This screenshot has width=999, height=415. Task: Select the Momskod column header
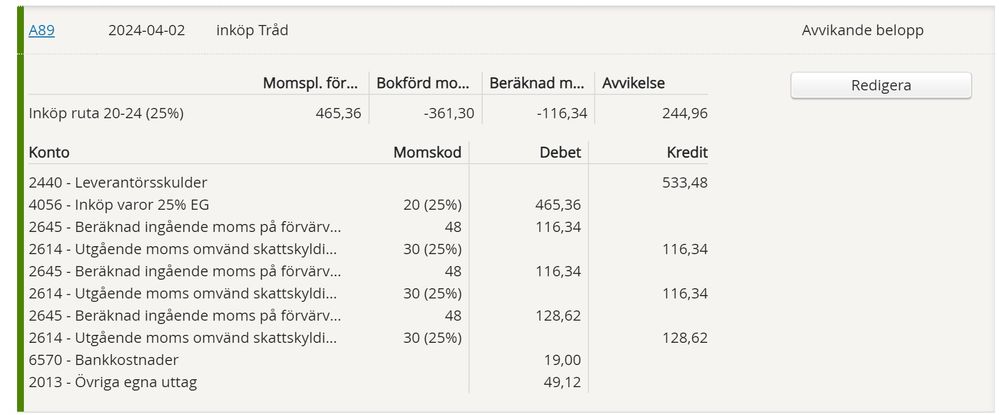point(427,152)
